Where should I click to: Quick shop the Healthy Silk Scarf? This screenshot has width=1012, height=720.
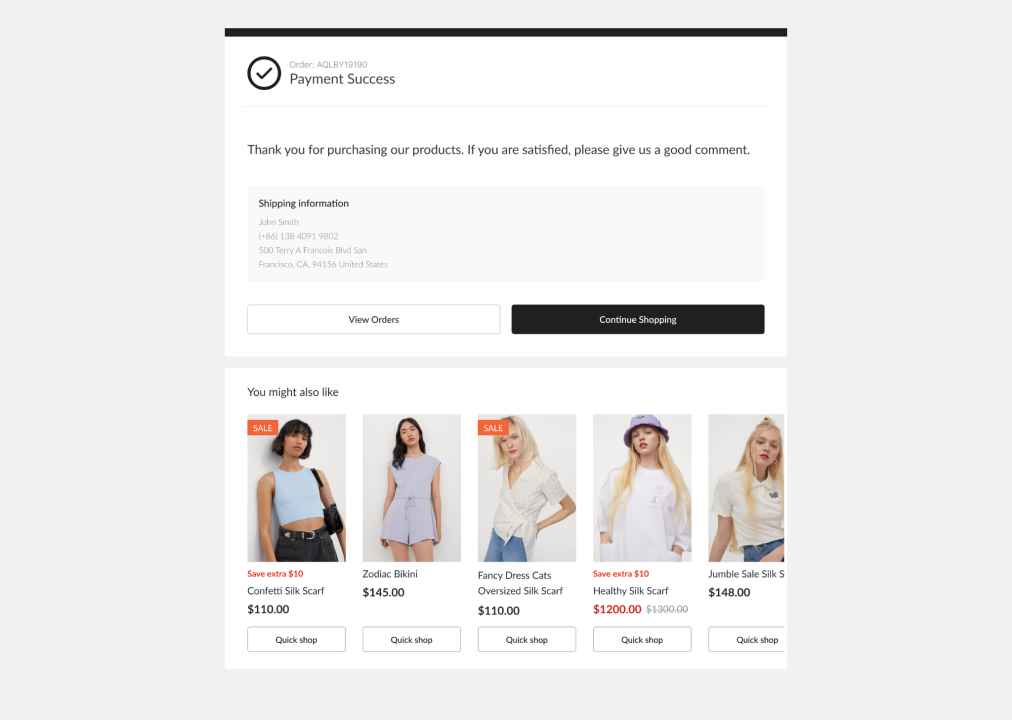click(x=642, y=639)
